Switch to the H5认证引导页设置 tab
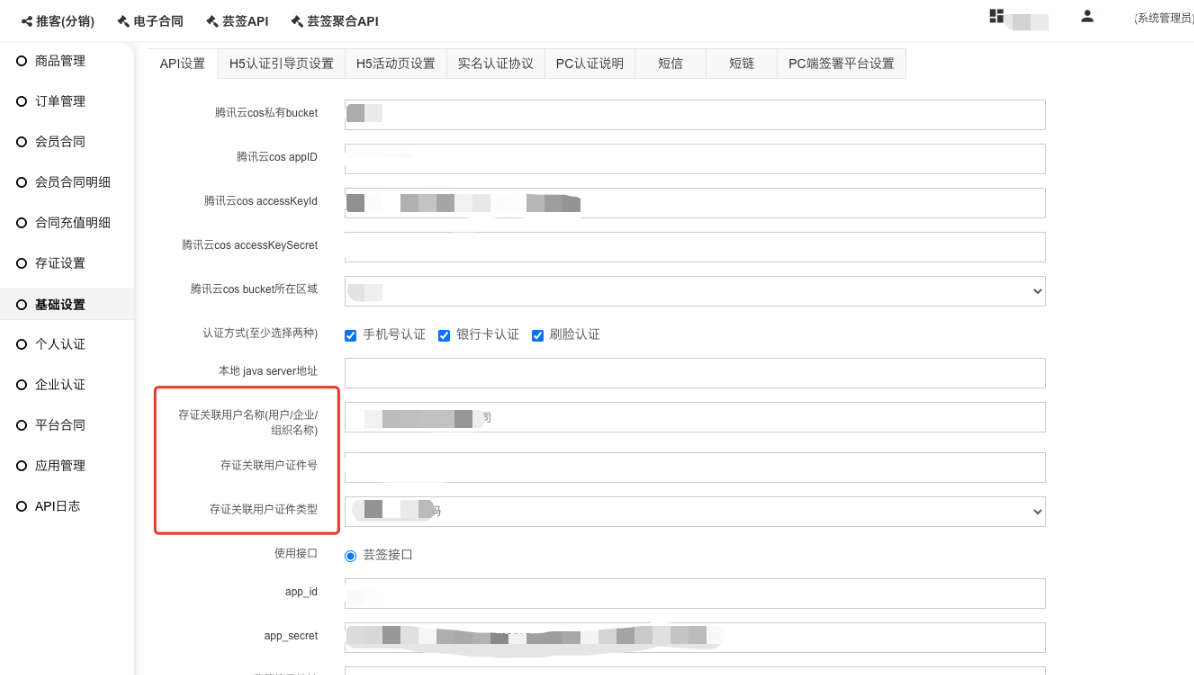Viewport: 1194px width, 675px height. (281, 64)
